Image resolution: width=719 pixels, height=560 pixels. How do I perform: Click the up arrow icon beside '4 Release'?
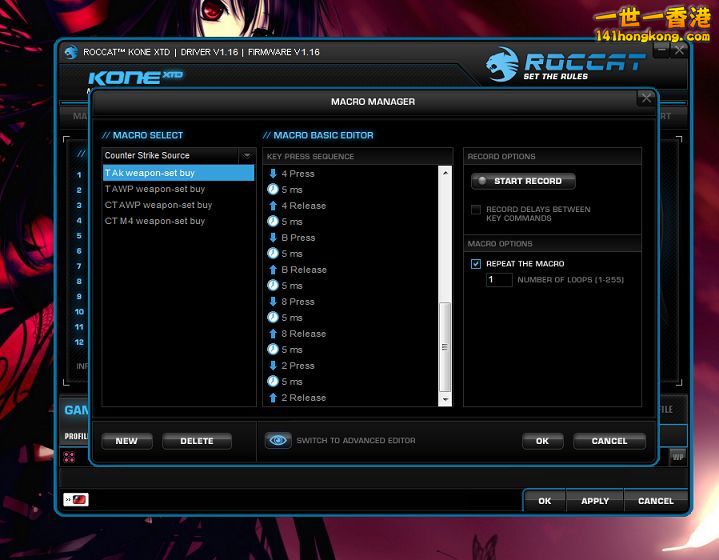coord(273,205)
